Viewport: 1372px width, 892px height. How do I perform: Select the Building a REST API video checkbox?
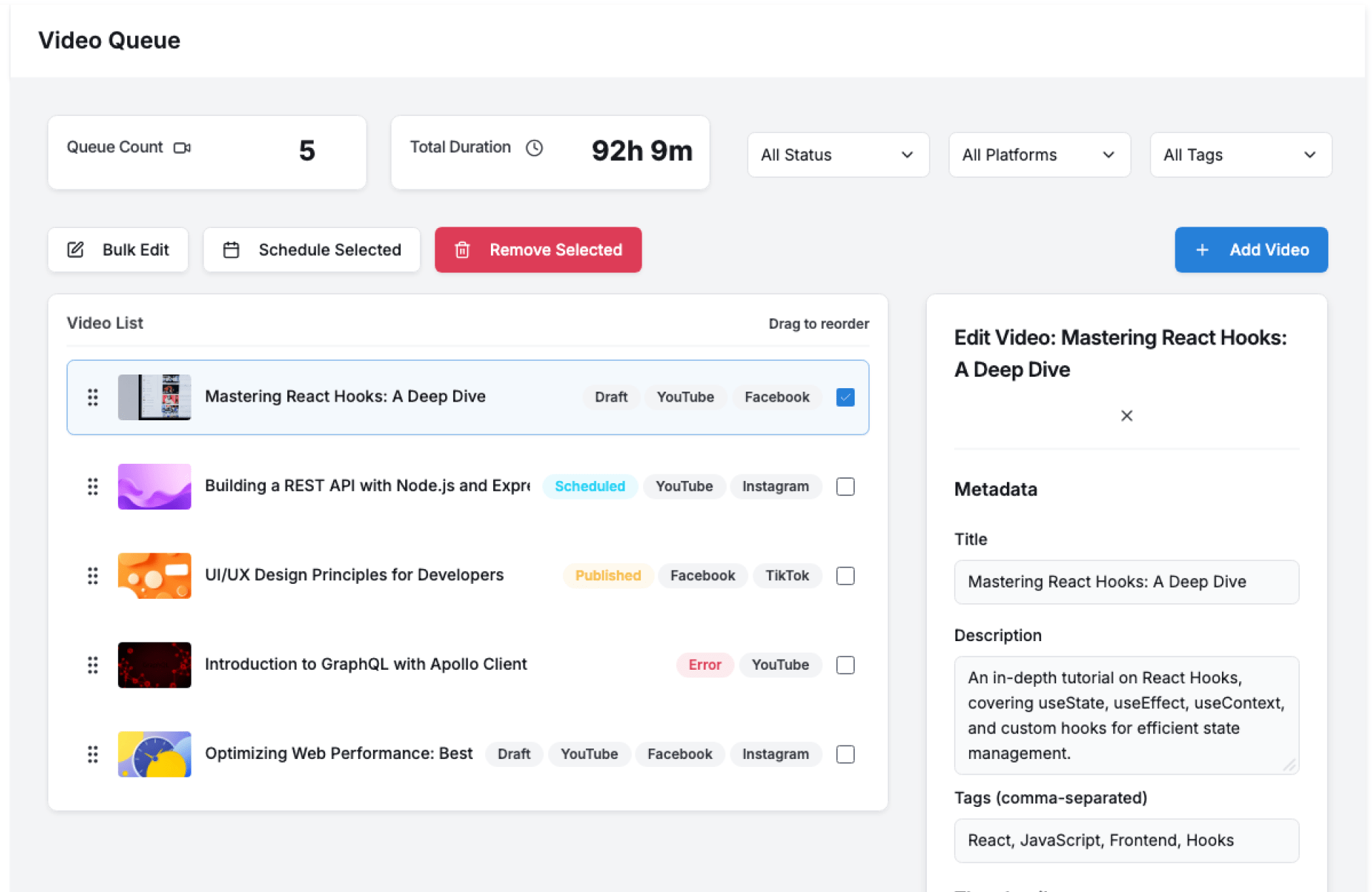[845, 487]
